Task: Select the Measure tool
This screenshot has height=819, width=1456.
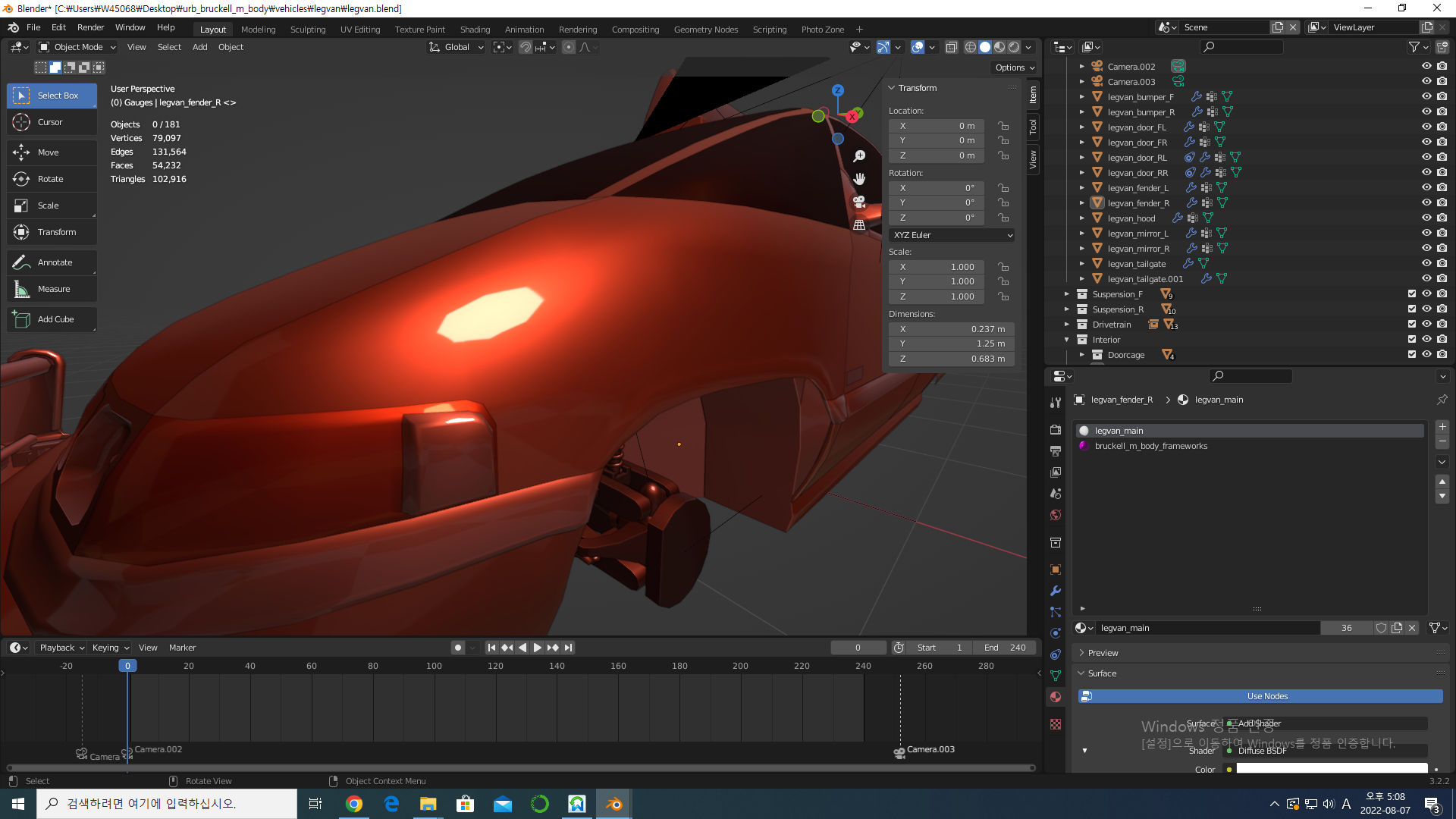Action: [52, 289]
